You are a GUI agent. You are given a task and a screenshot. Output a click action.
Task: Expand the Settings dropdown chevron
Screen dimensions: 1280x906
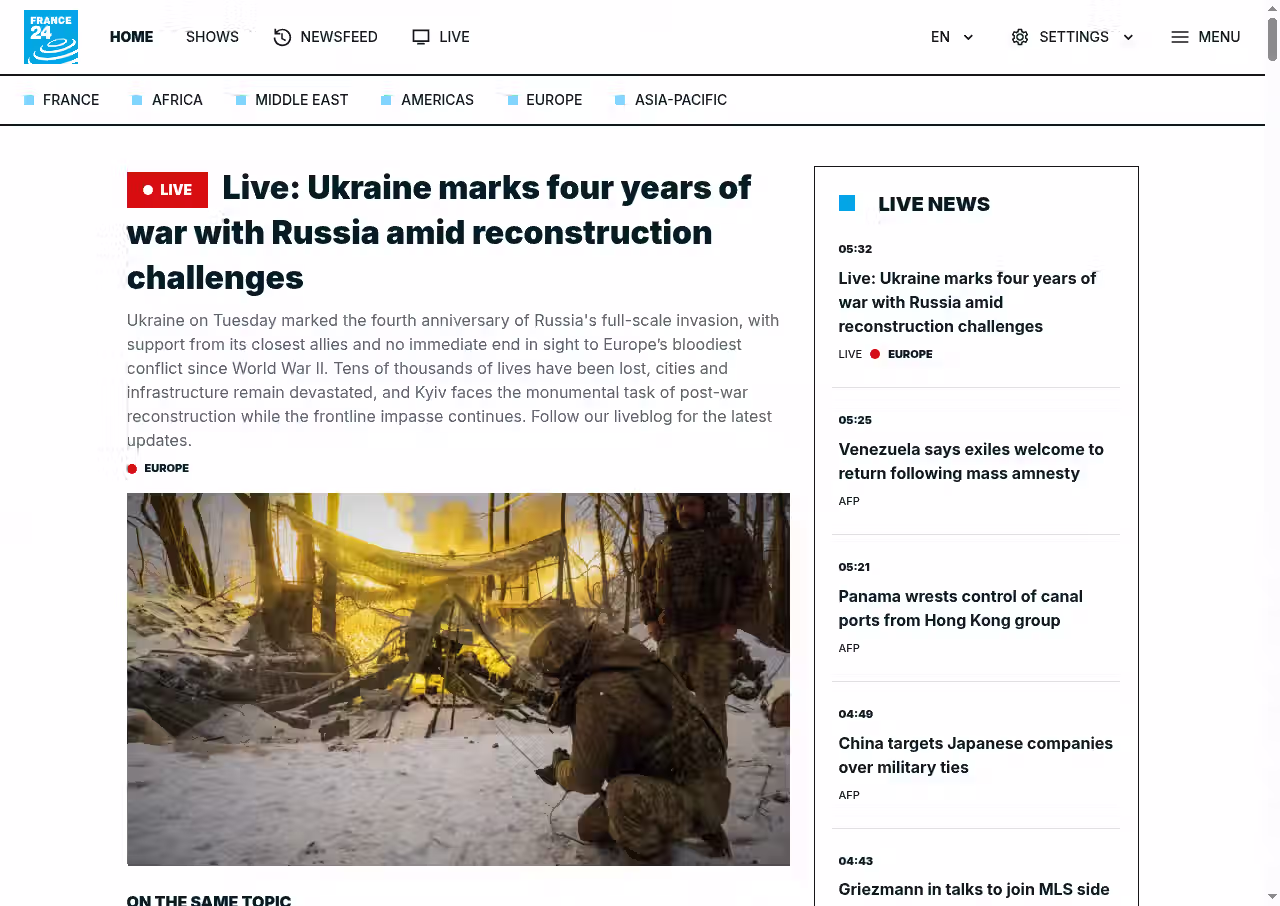pyautogui.click(x=1128, y=37)
